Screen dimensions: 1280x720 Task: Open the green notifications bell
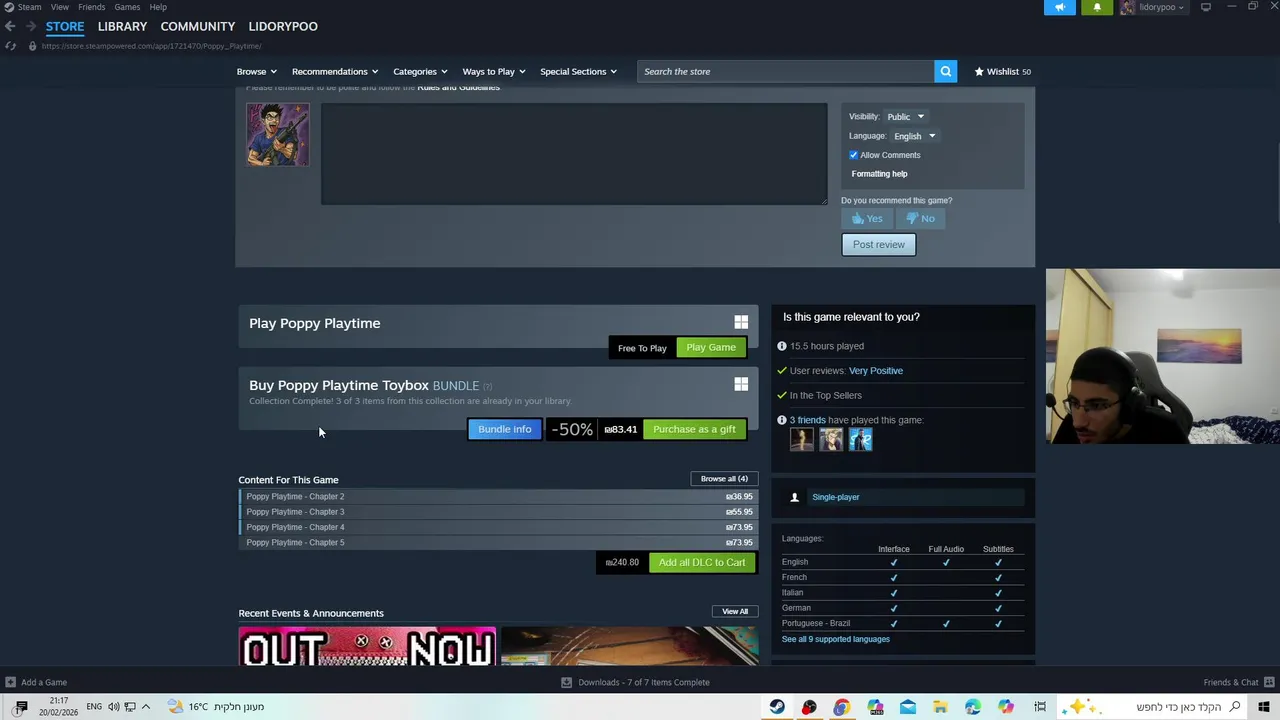[1097, 7]
